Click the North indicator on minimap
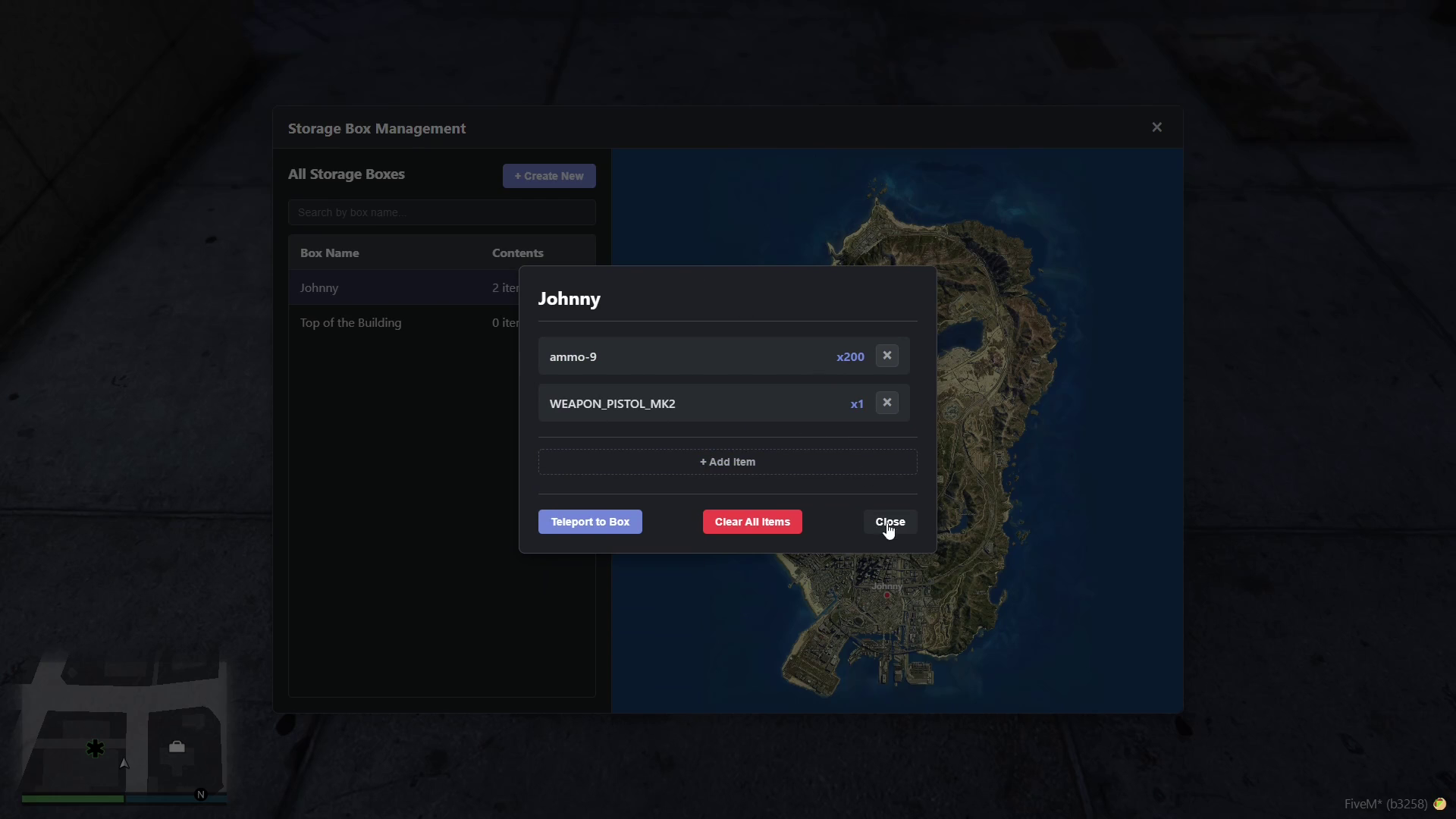 click(x=200, y=795)
